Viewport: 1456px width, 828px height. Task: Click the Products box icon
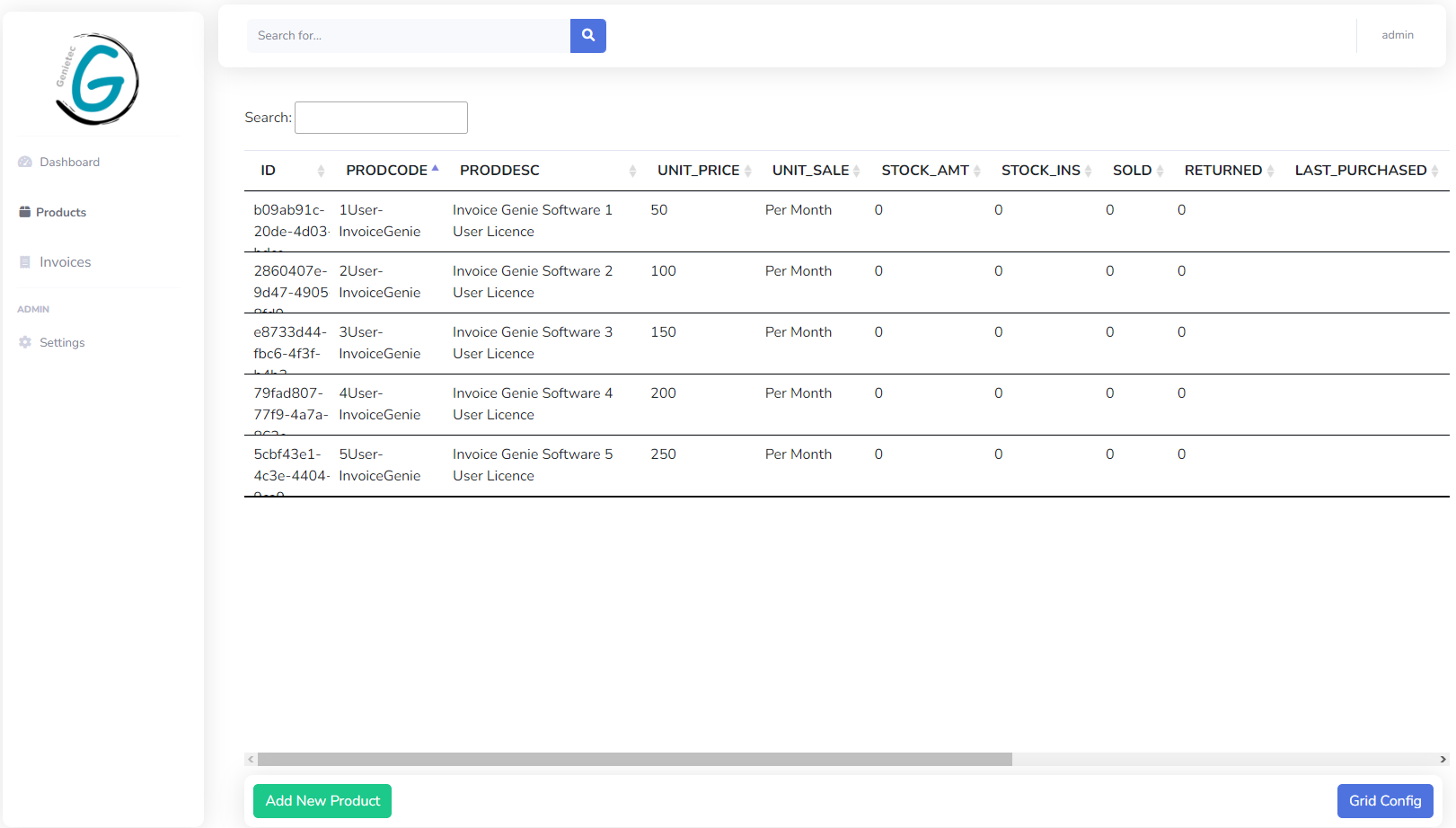coord(25,212)
